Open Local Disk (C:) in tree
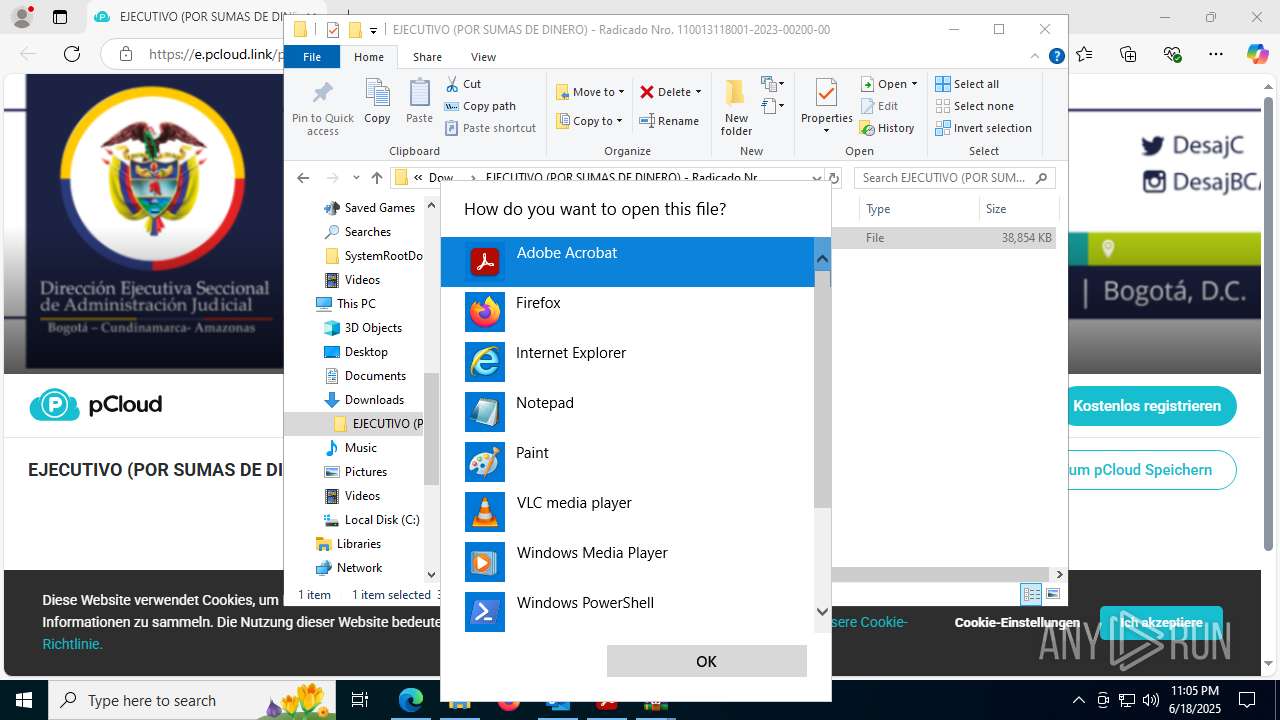 tap(372, 520)
